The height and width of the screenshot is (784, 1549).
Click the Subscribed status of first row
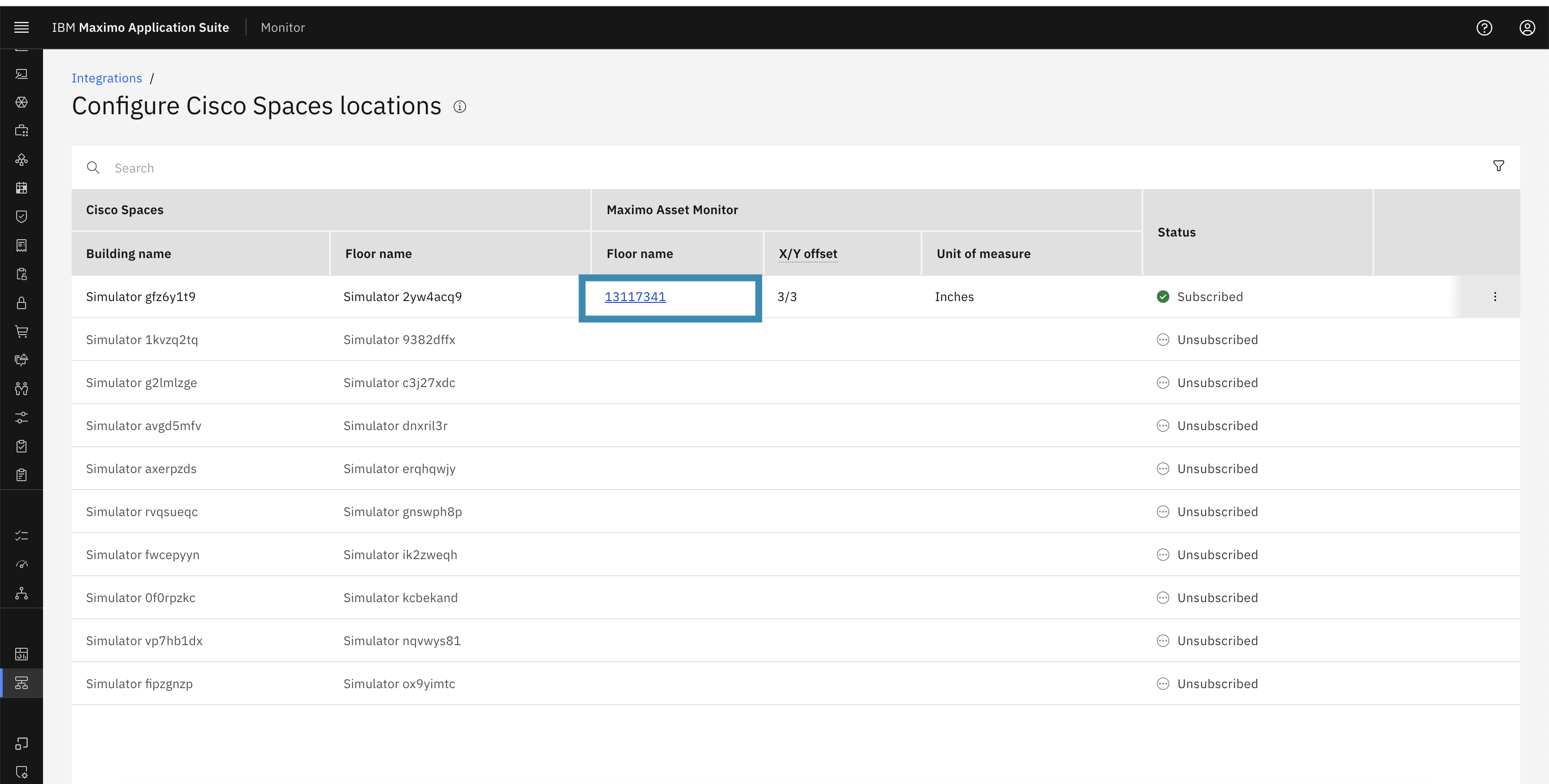click(1200, 297)
